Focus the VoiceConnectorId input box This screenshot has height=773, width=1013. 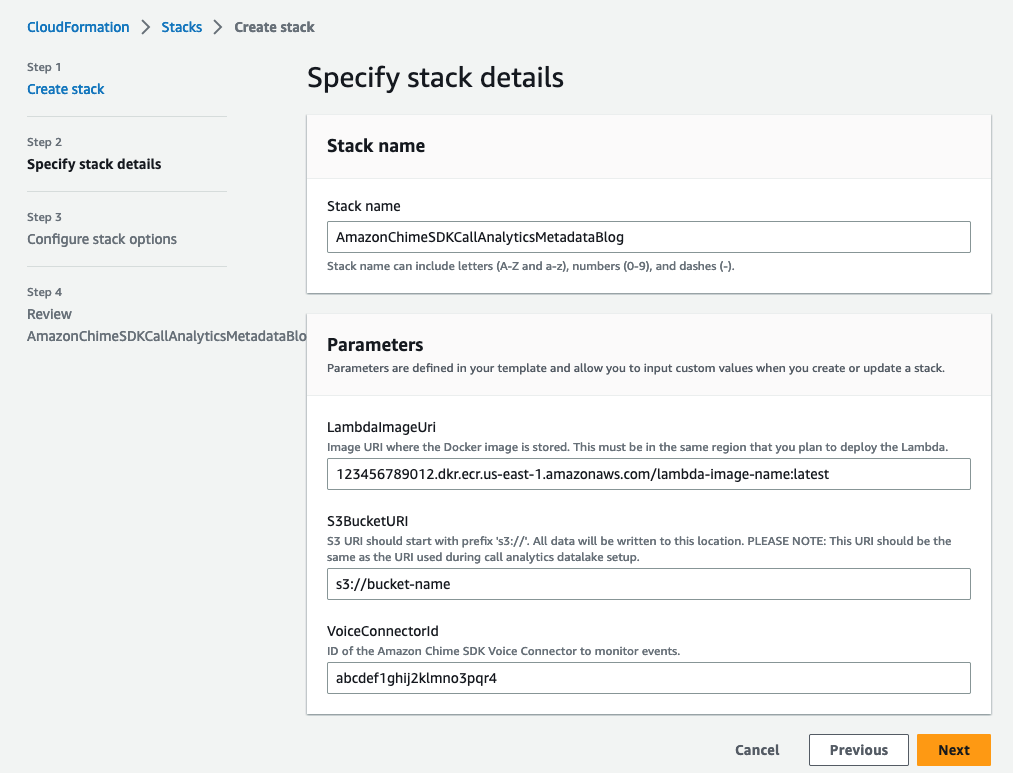click(x=648, y=678)
